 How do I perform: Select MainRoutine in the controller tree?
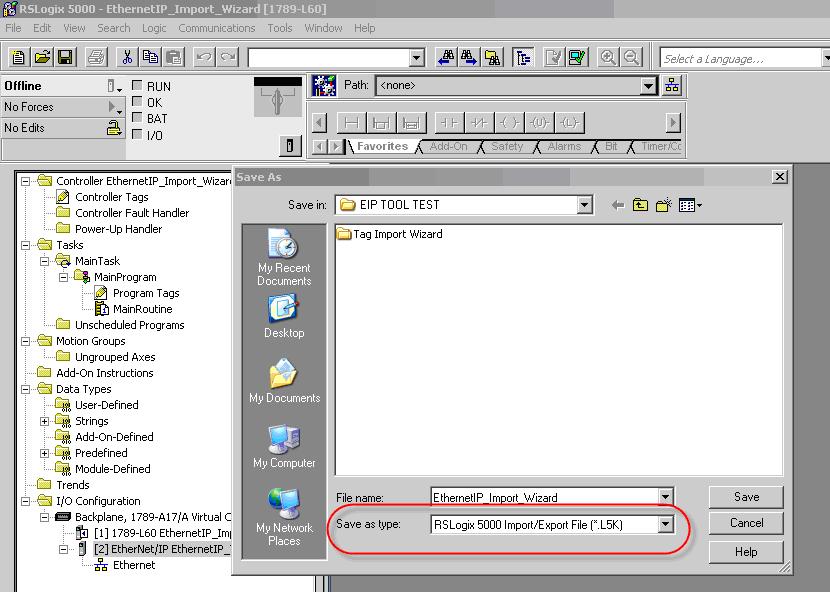pyautogui.click(x=142, y=309)
